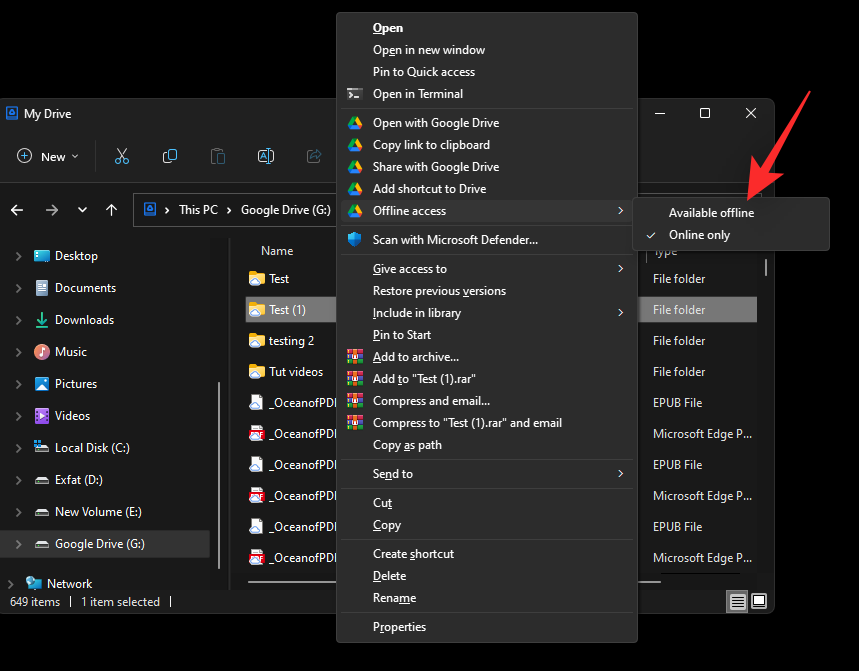Expand the Downloads tree node
The width and height of the screenshot is (859, 671).
pyautogui.click(x=18, y=320)
